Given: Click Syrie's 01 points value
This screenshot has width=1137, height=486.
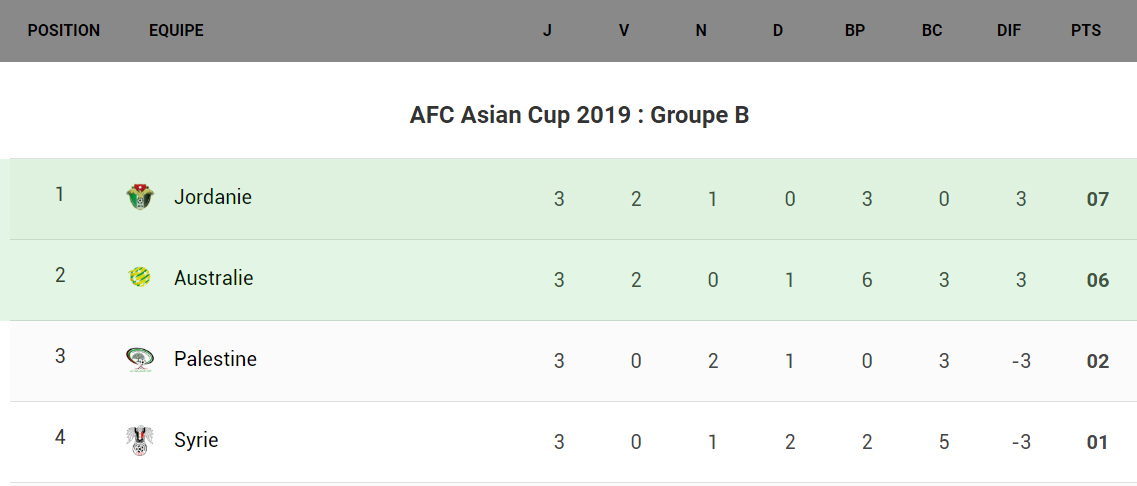Looking at the screenshot, I should click(1098, 442).
